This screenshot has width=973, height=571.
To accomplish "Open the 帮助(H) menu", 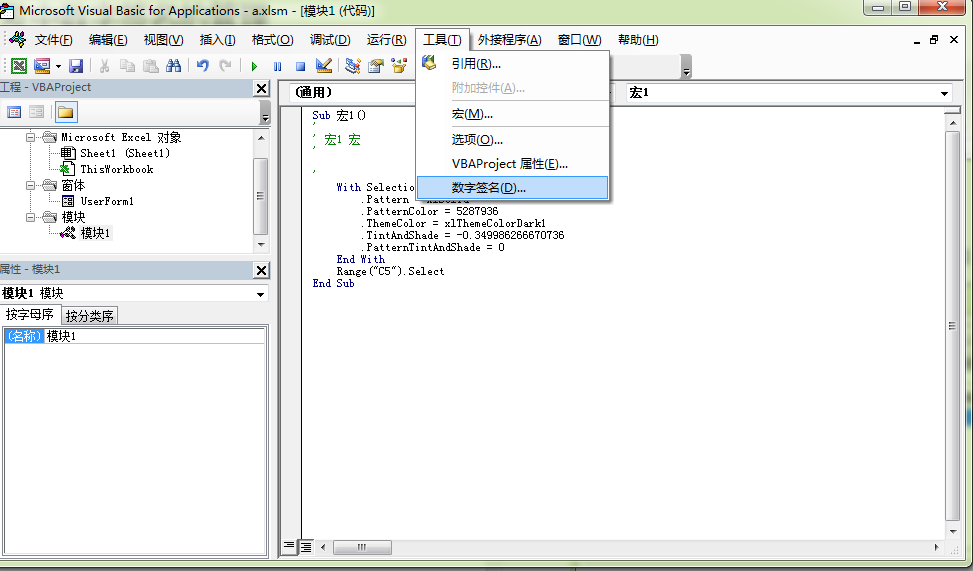I will pyautogui.click(x=638, y=40).
